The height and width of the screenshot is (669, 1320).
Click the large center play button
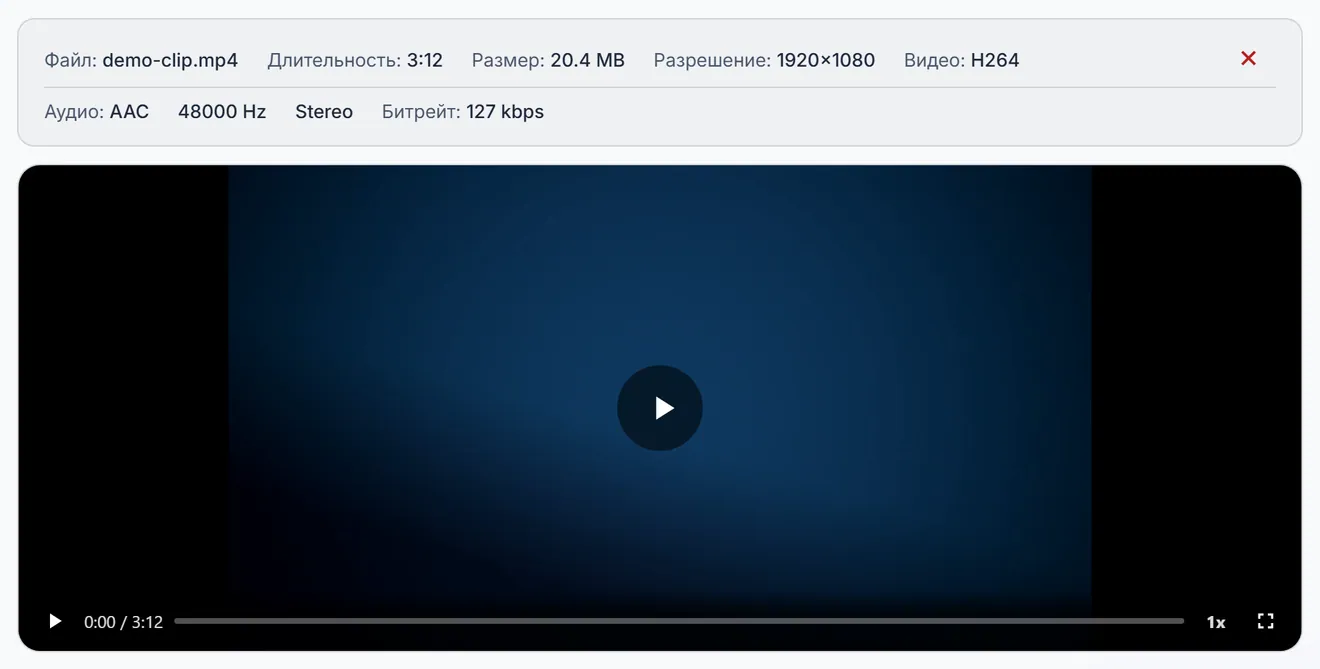660,408
